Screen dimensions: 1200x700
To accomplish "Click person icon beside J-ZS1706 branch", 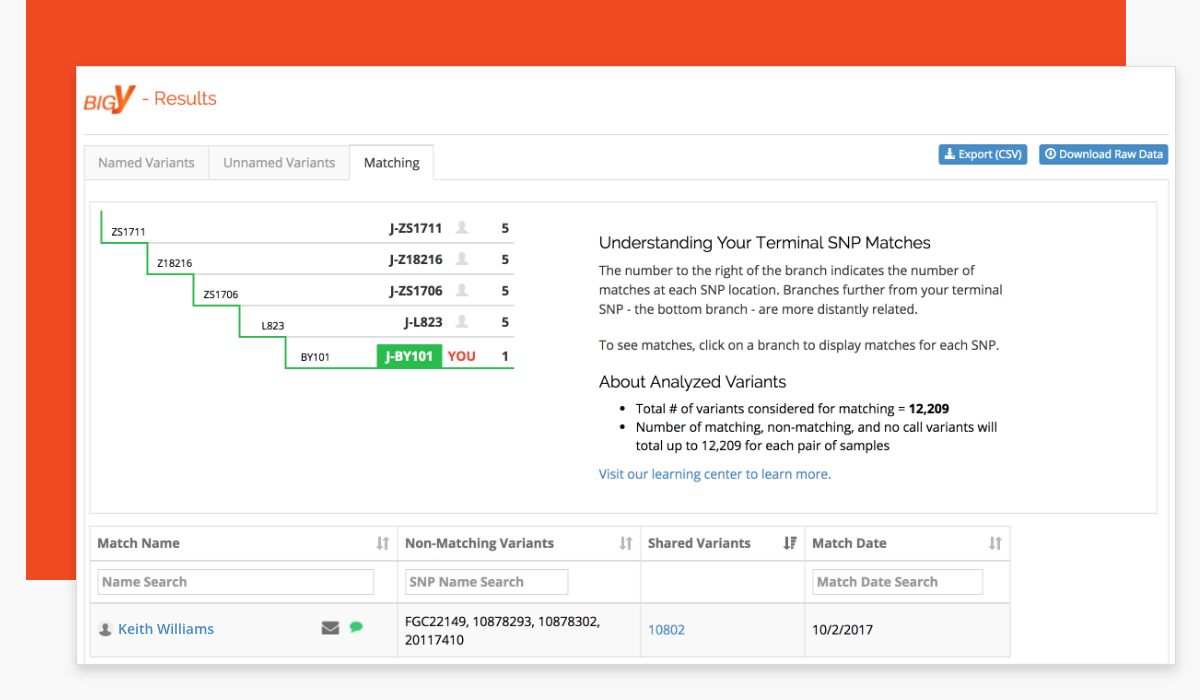I will click(462, 291).
